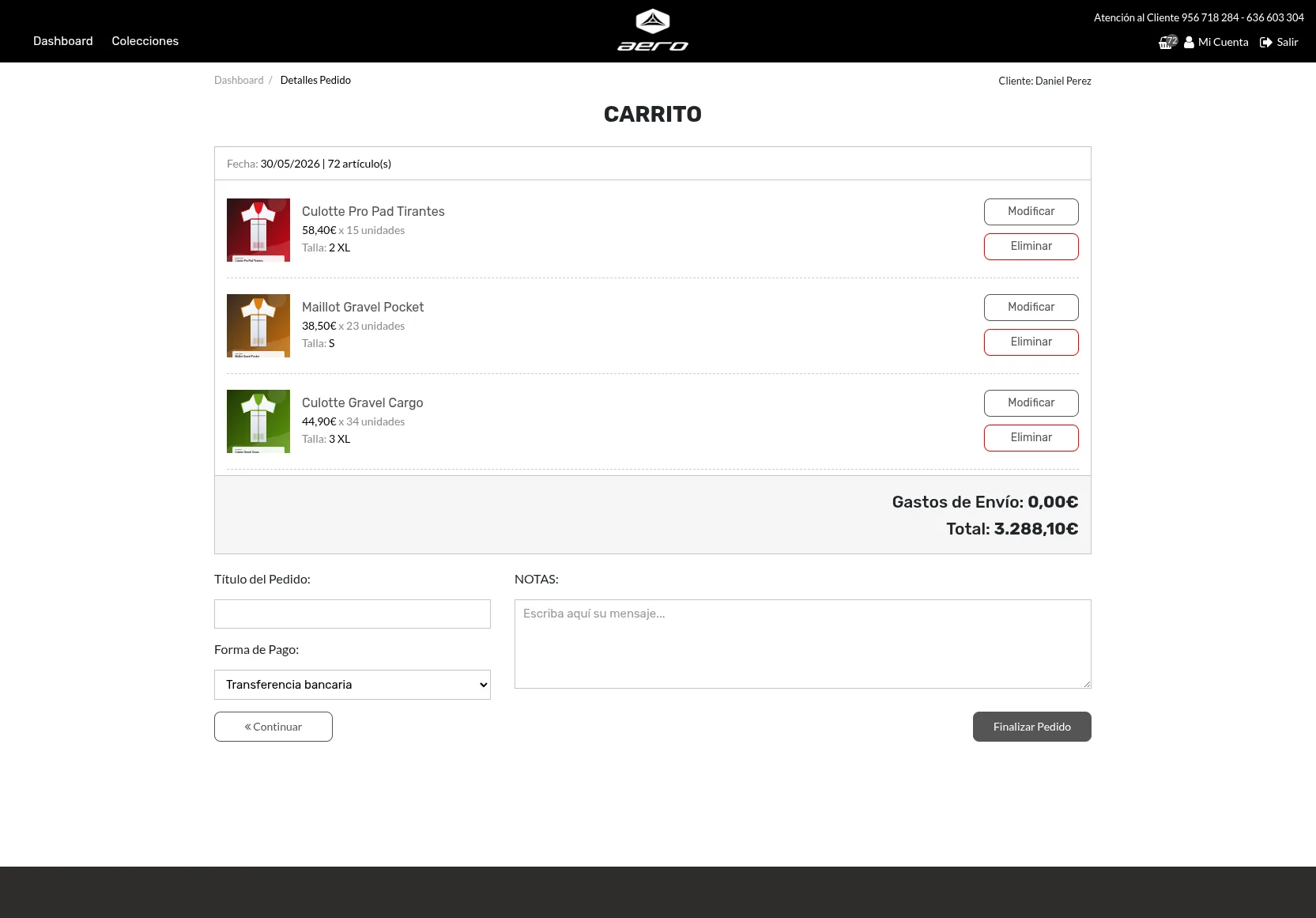Click the Culotte Gravel Cargo product name

[363, 403]
